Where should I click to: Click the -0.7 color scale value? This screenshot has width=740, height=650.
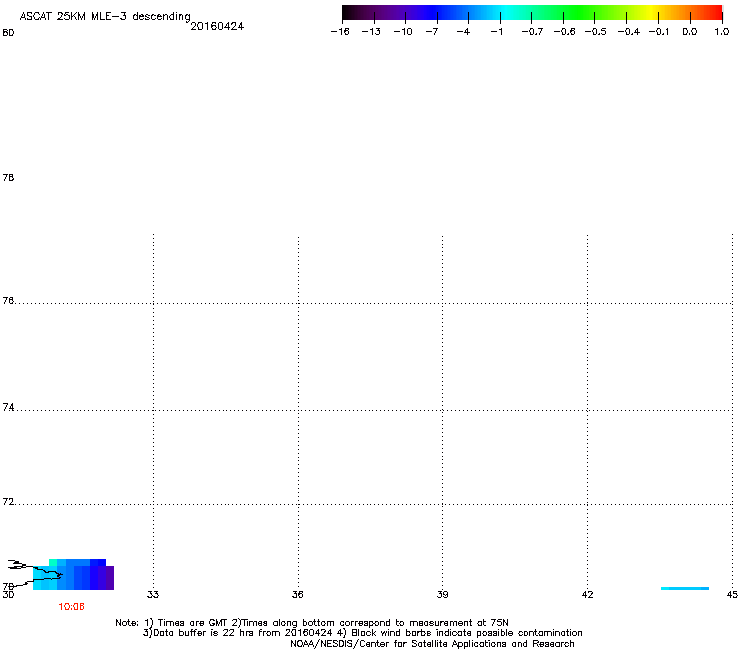point(532,32)
